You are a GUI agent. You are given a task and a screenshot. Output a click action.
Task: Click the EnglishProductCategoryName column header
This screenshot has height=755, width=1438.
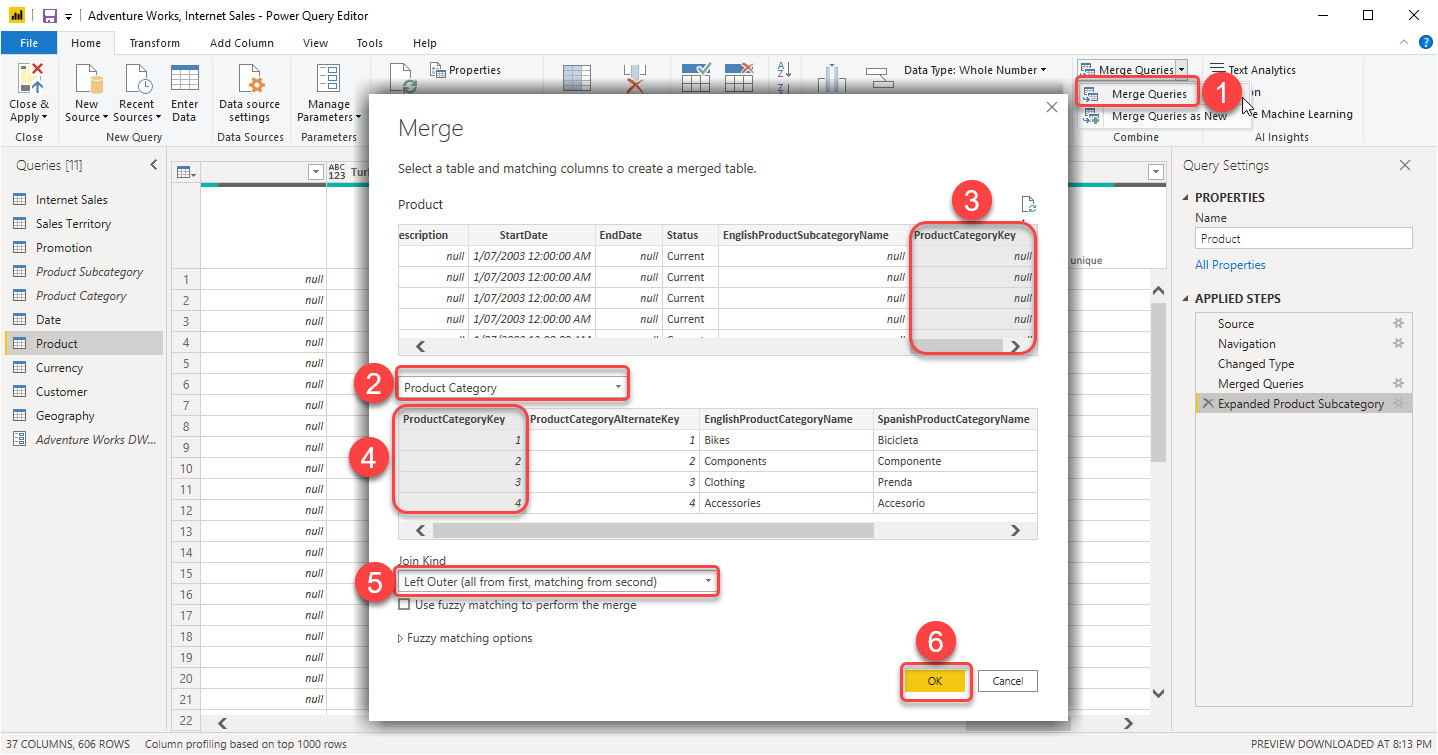(785, 419)
